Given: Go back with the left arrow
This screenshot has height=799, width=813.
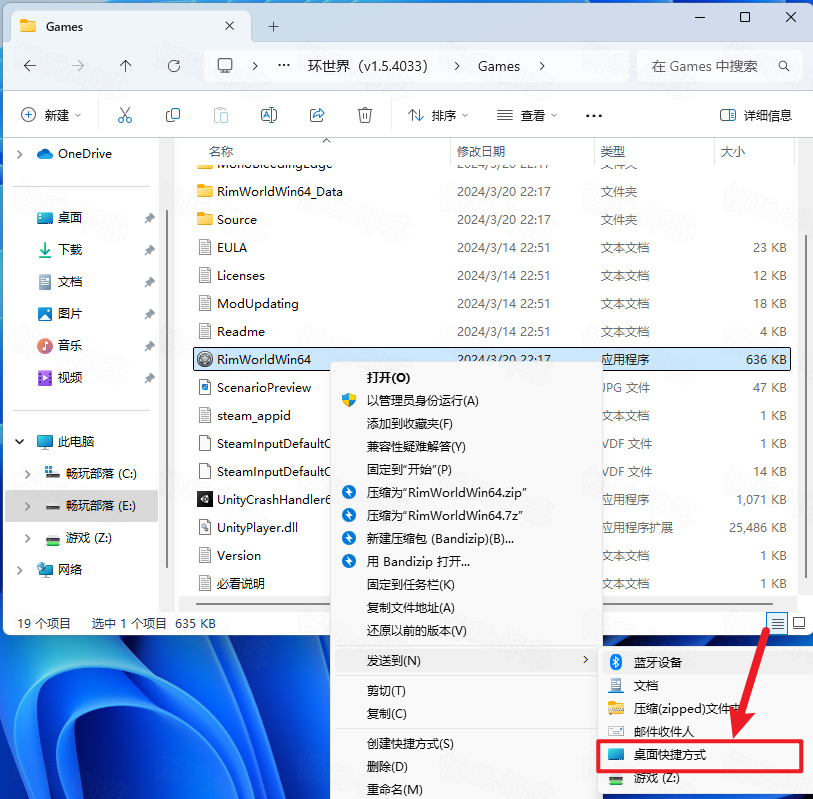Looking at the screenshot, I should pyautogui.click(x=30, y=66).
